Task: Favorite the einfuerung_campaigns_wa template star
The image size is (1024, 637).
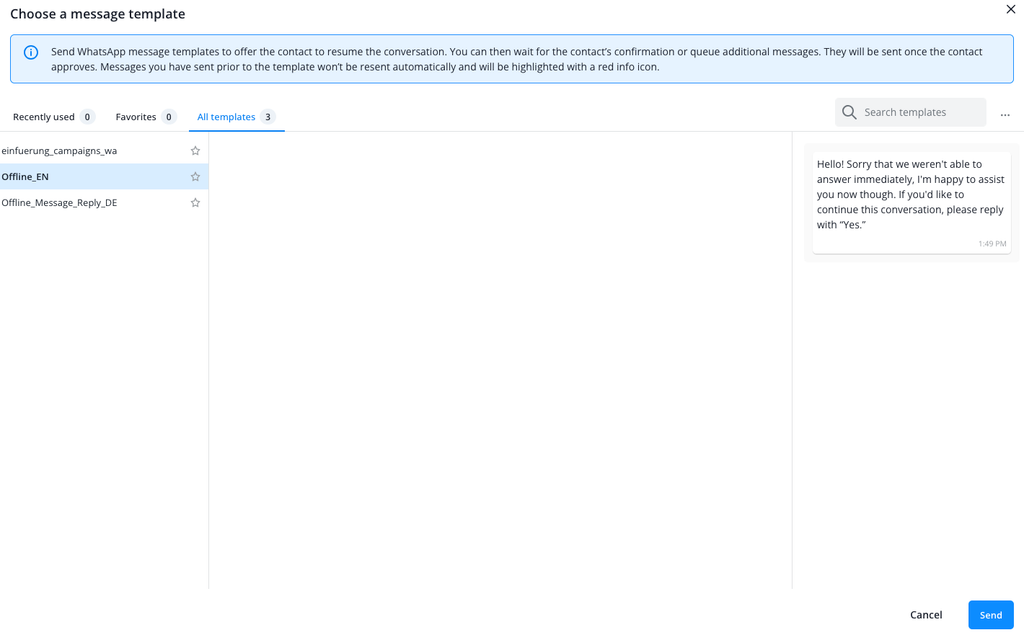Action: [x=195, y=151]
